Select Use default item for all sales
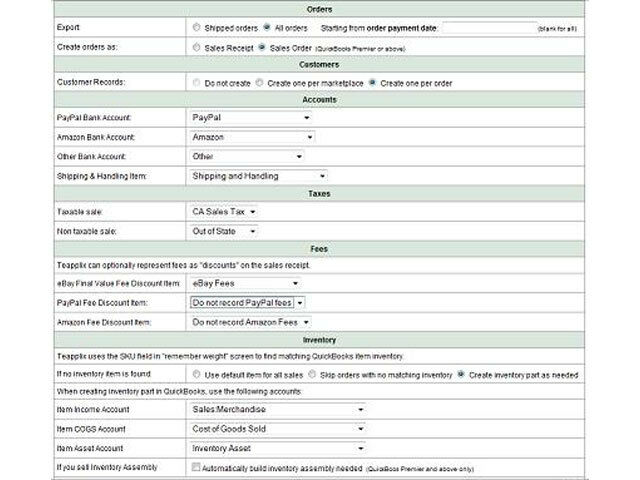This screenshot has width=640, height=480. coord(195,375)
